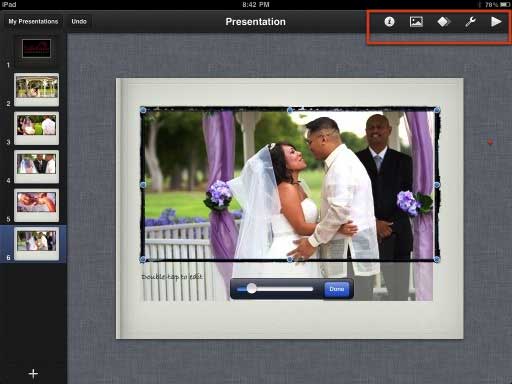The height and width of the screenshot is (384, 512).
Task: Tap the Presentation title in the toolbar
Action: click(x=255, y=22)
